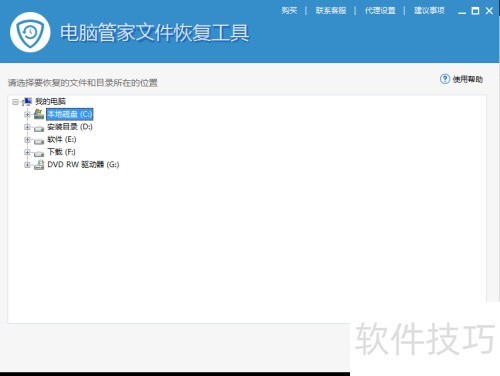Click the shield logo icon in header

pos(30,32)
